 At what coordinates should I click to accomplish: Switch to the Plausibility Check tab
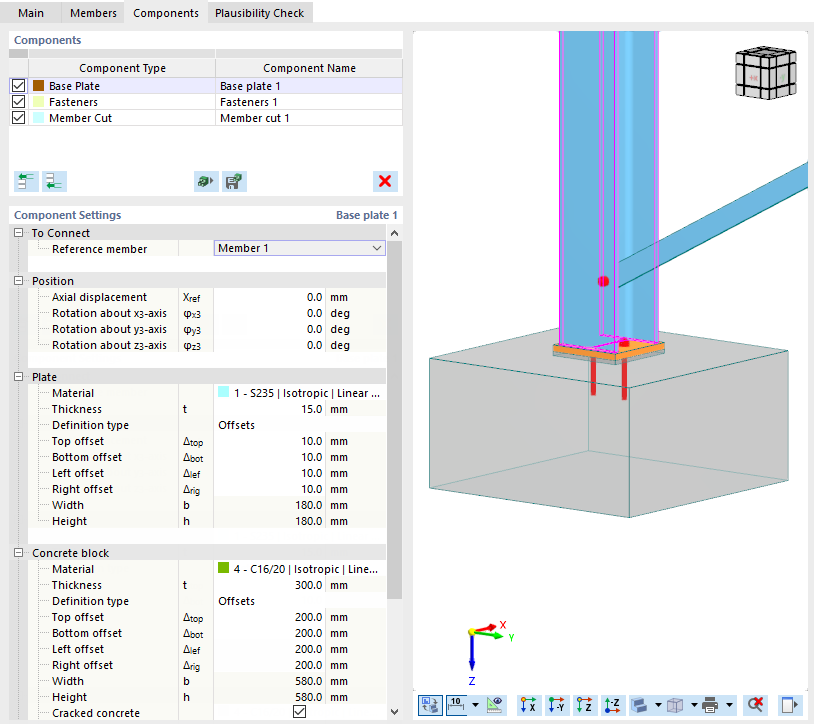(259, 13)
